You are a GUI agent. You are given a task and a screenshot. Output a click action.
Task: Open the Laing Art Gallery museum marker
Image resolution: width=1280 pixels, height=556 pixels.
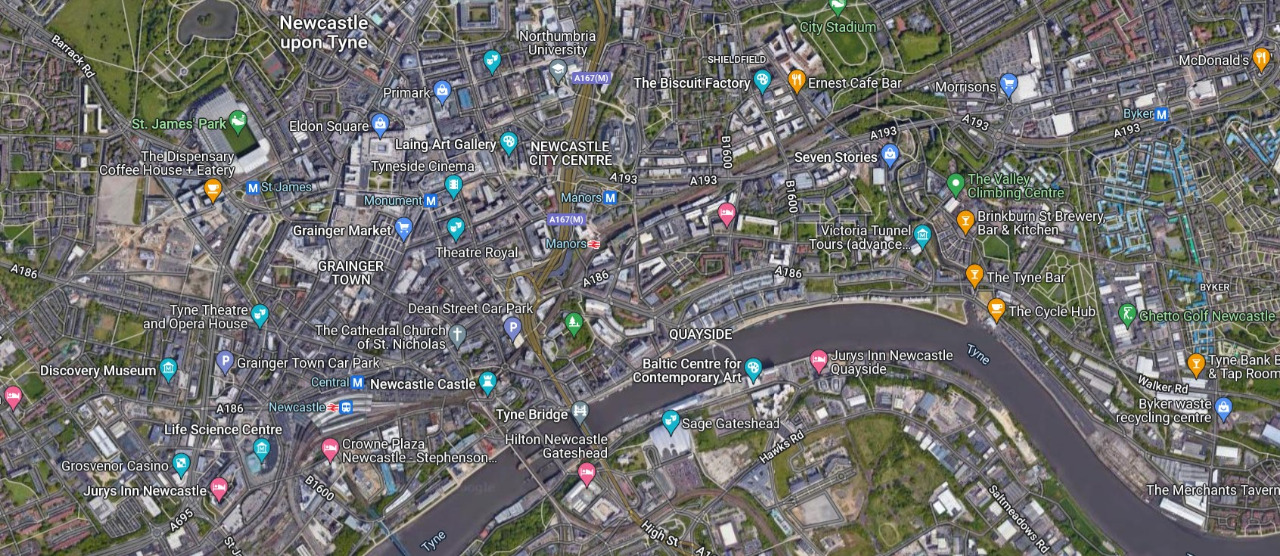point(508,143)
